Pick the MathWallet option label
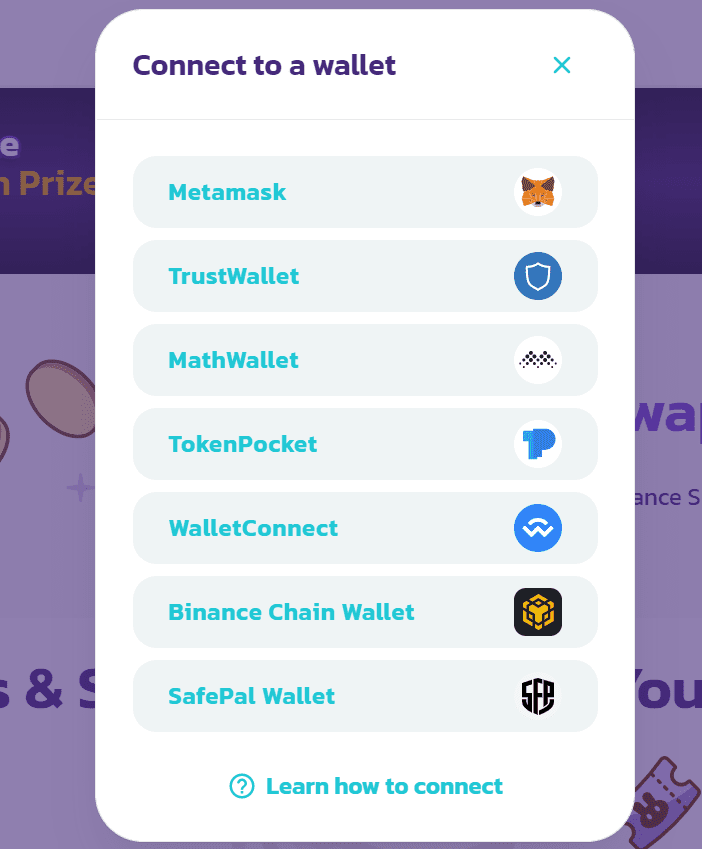This screenshot has height=849, width=702. tap(233, 360)
